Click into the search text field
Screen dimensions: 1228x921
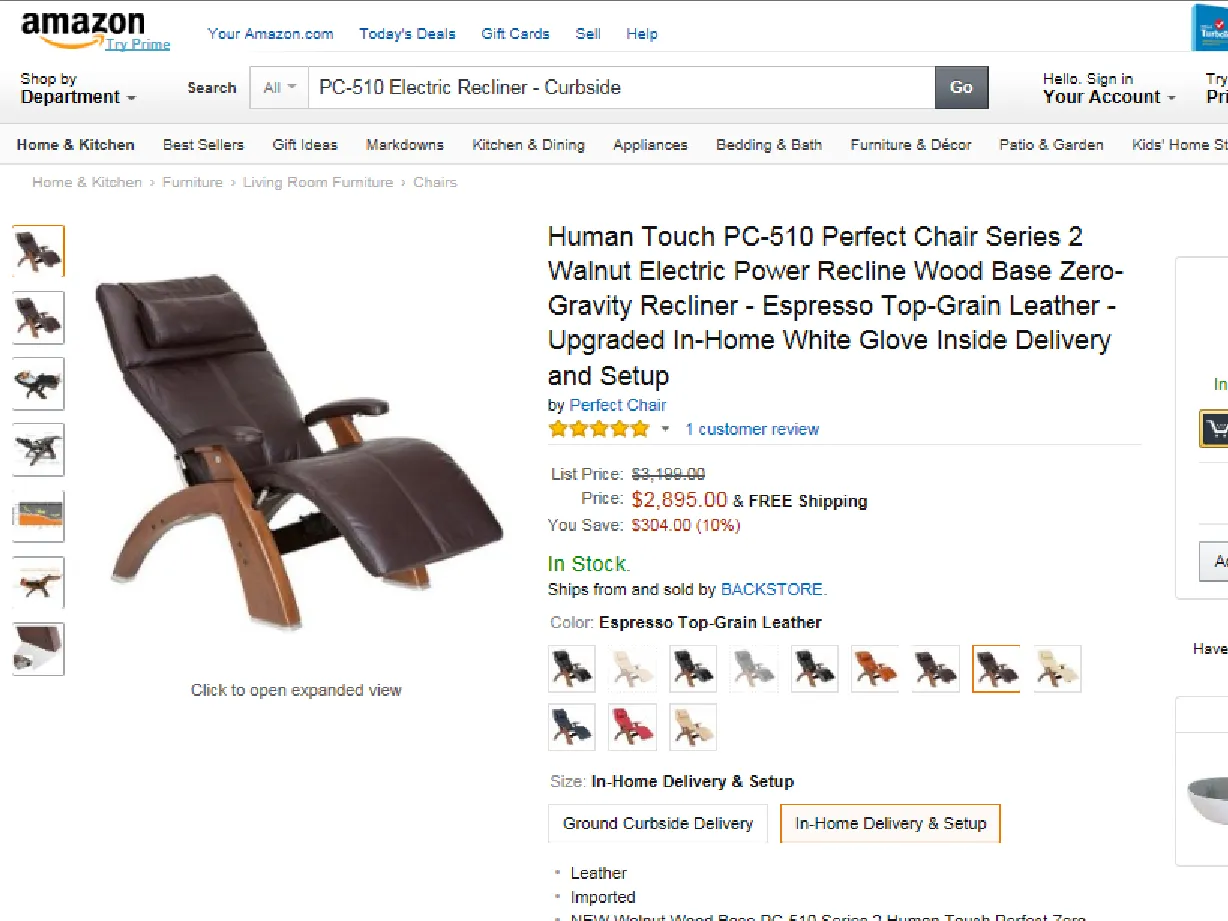pyautogui.click(x=621, y=87)
